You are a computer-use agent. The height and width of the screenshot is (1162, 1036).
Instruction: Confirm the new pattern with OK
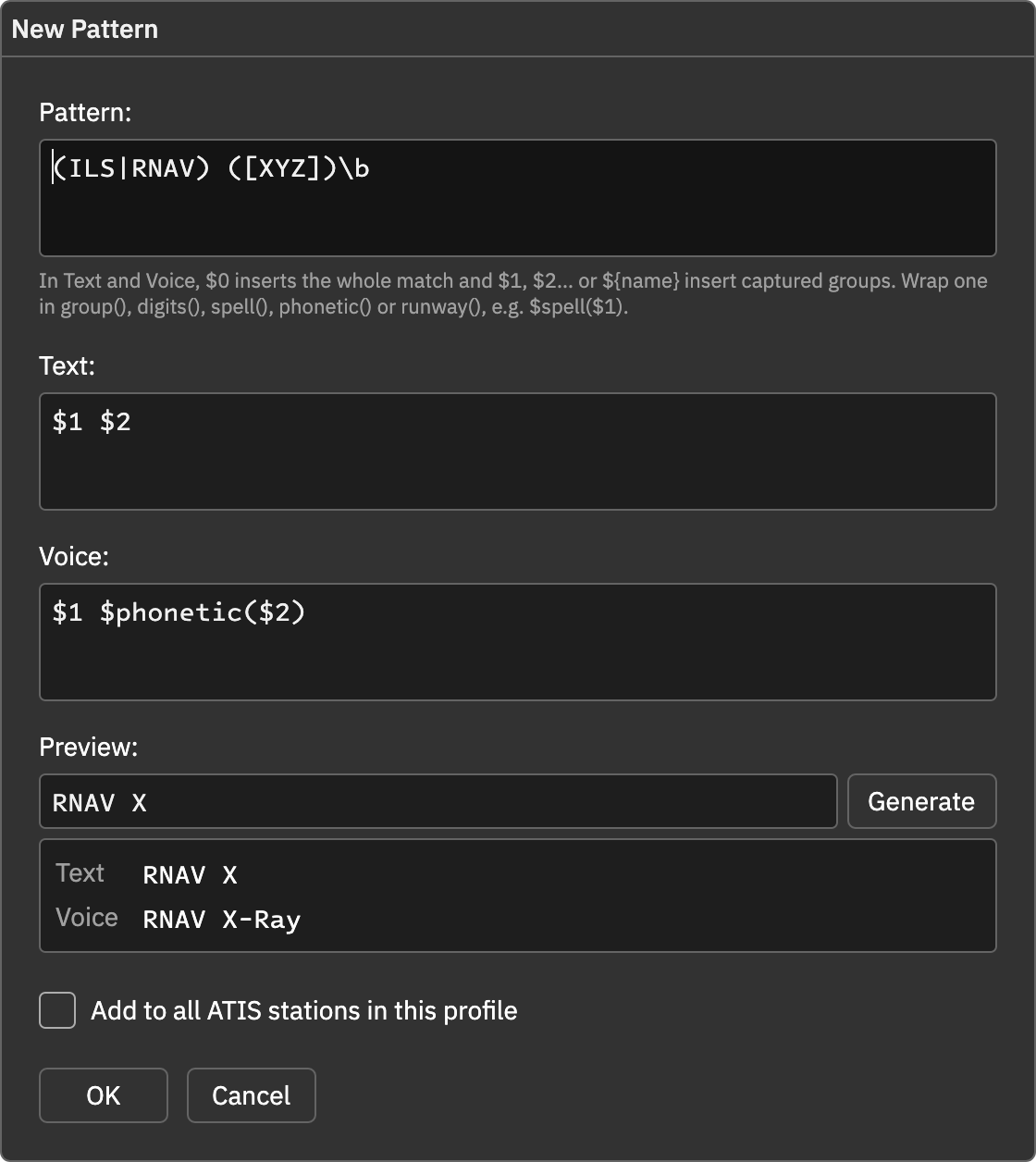click(x=104, y=1095)
